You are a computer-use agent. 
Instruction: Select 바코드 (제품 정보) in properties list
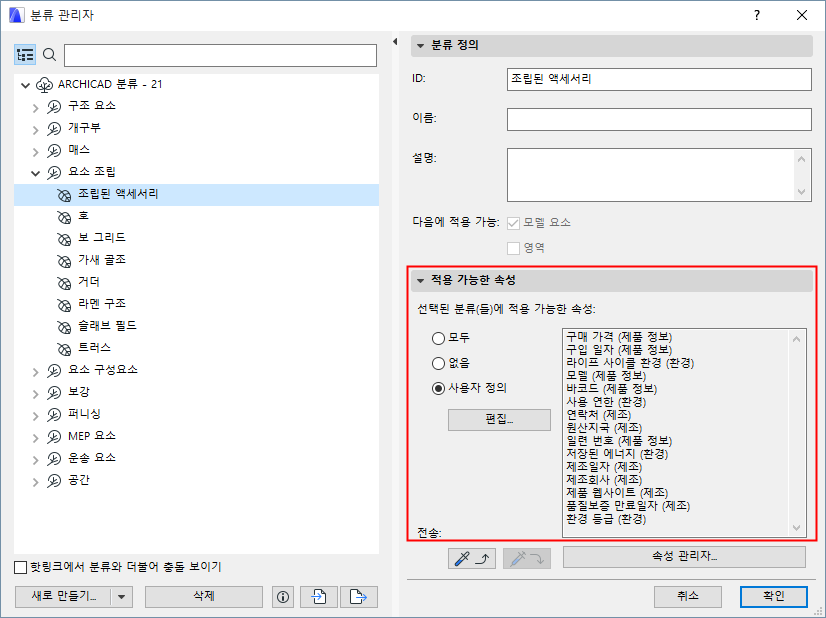tap(612, 389)
